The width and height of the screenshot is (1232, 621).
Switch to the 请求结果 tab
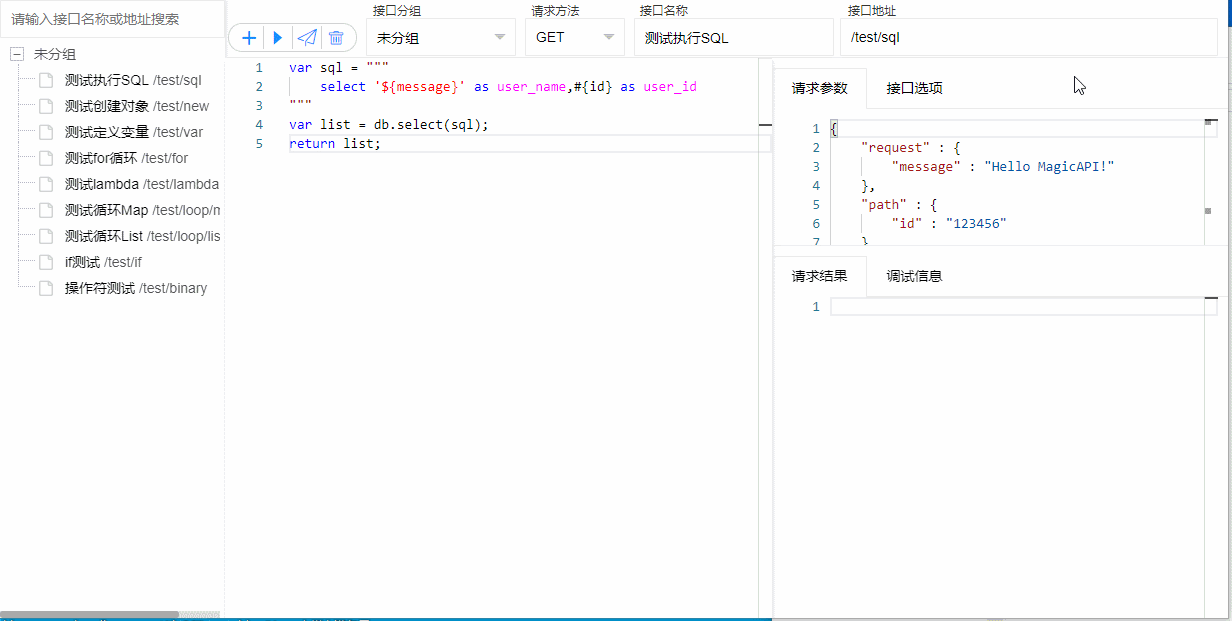820,276
